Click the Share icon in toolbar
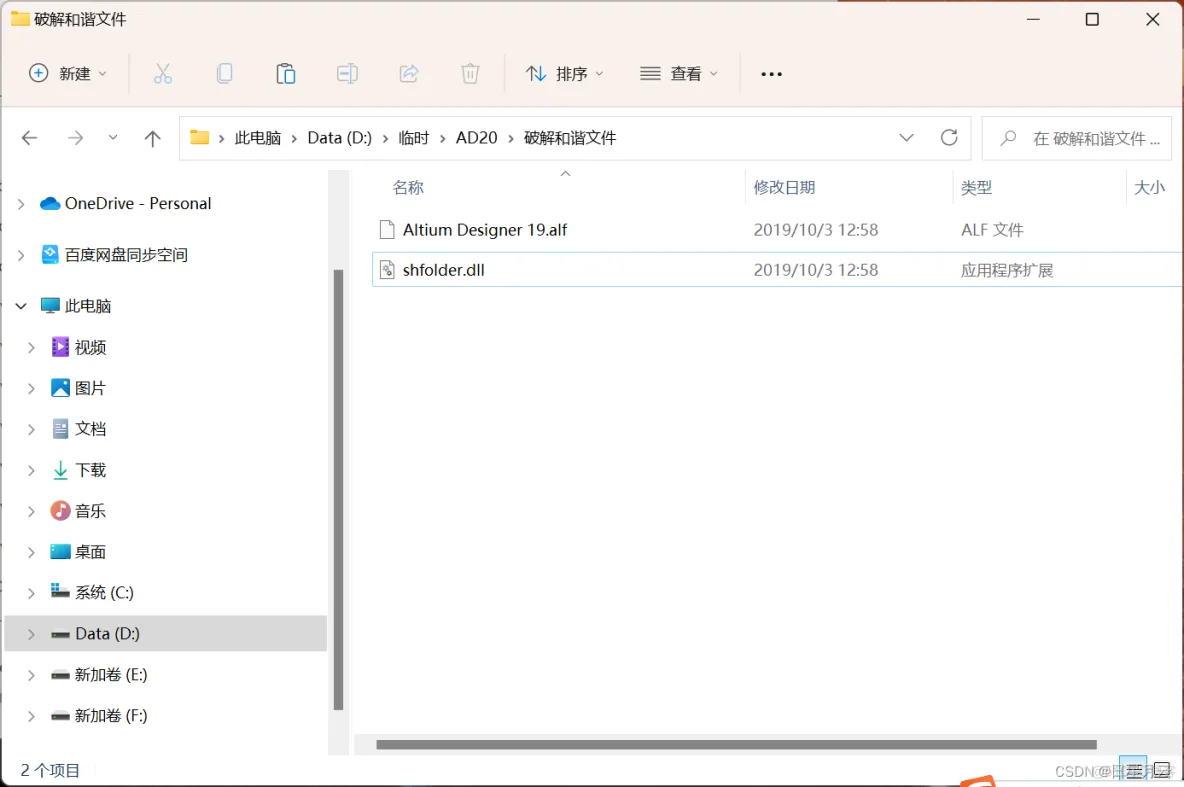Viewport: 1184px width, 787px height. (409, 73)
